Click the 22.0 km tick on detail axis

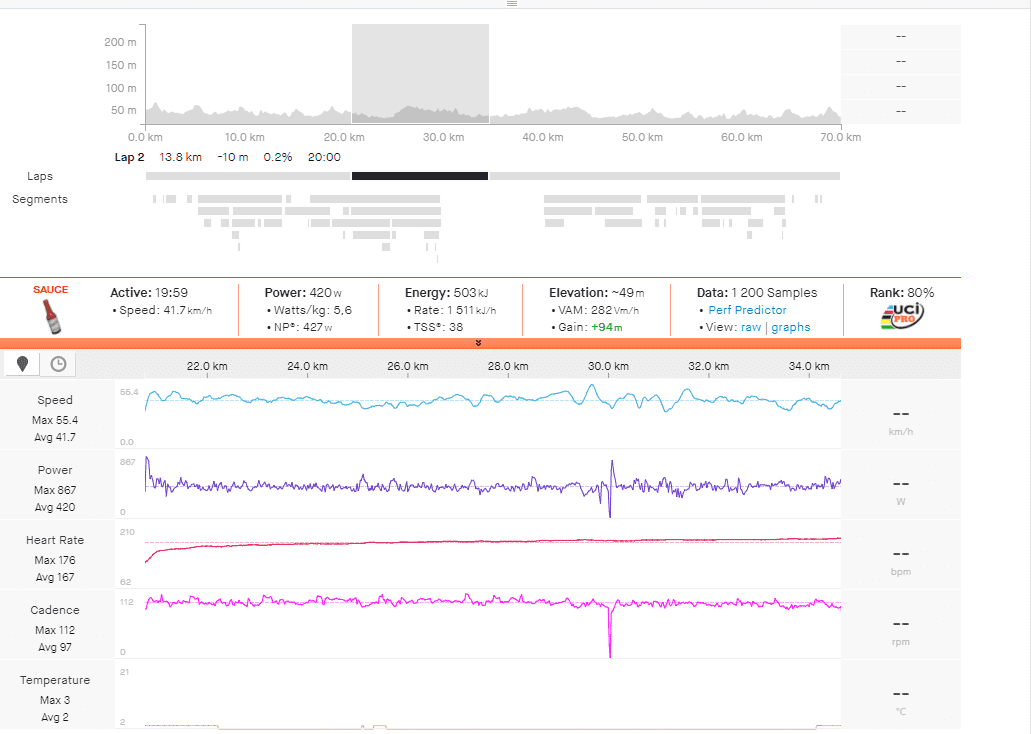pos(207,366)
